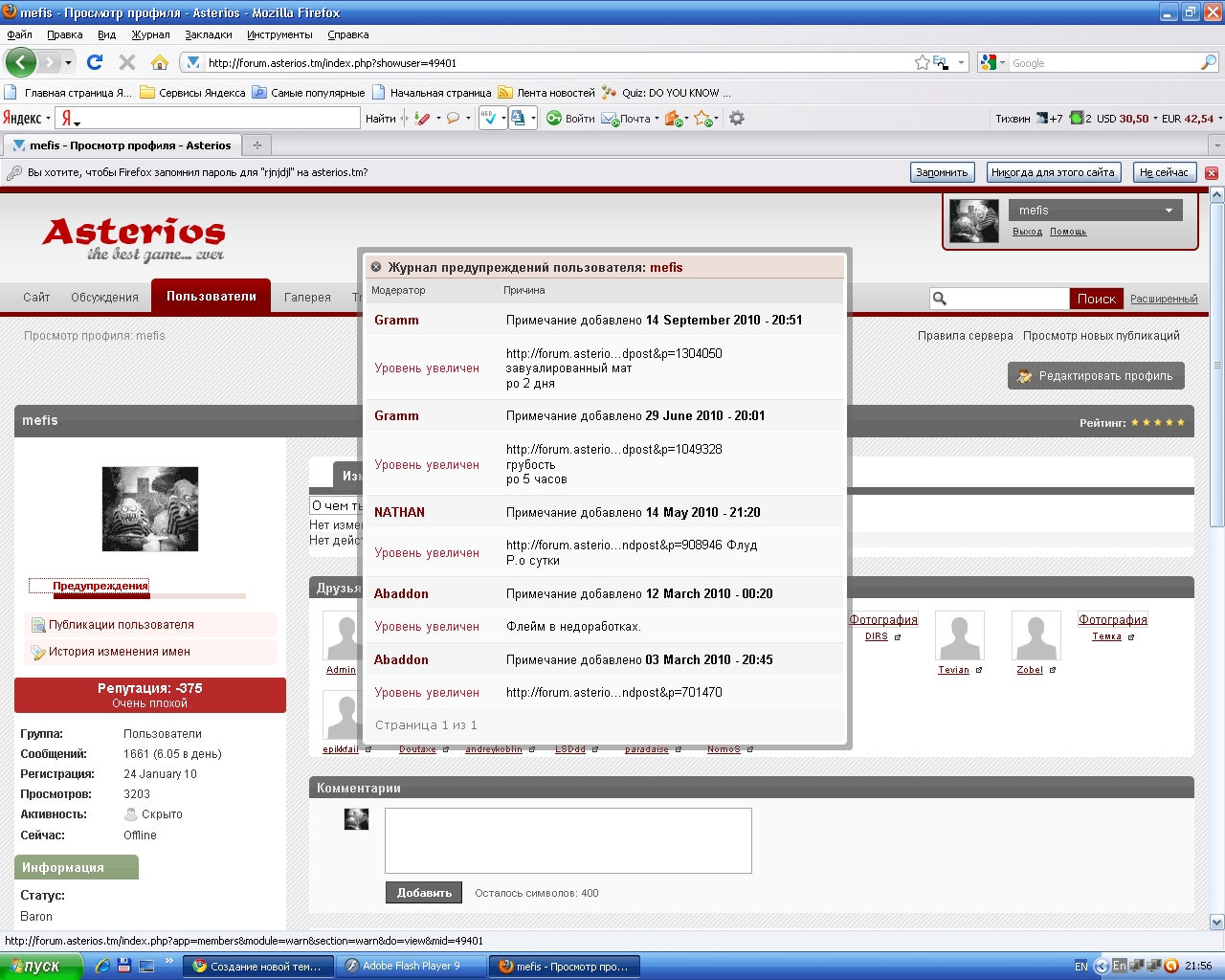Open Yandex text highlighter pencil icon
Screen dimensions: 1225x980
(423, 119)
